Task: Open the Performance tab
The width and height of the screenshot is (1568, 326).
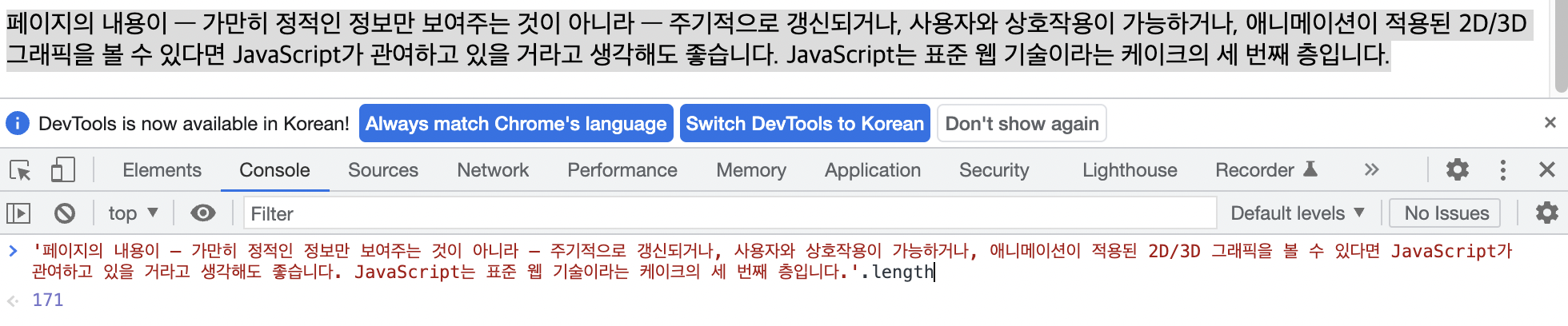Action: 622,170
